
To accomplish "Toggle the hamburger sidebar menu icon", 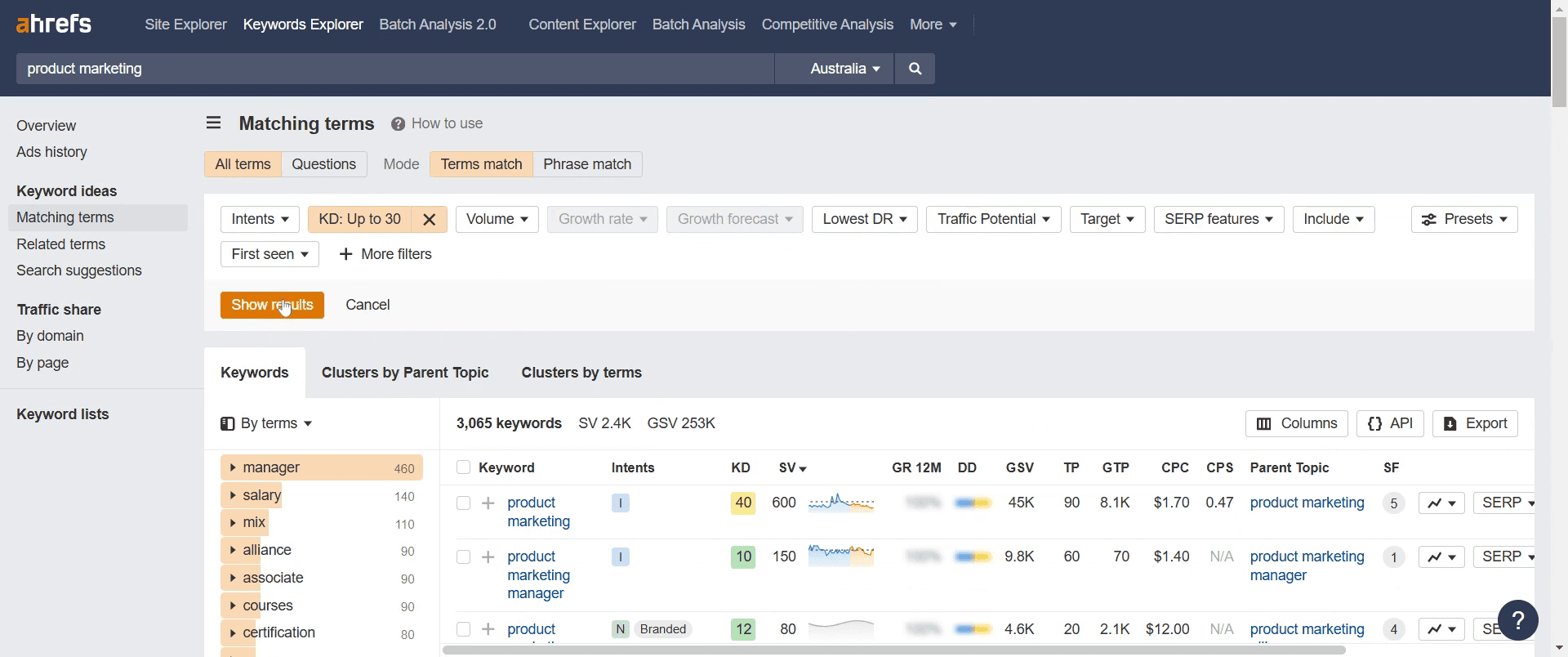I will 213,123.
